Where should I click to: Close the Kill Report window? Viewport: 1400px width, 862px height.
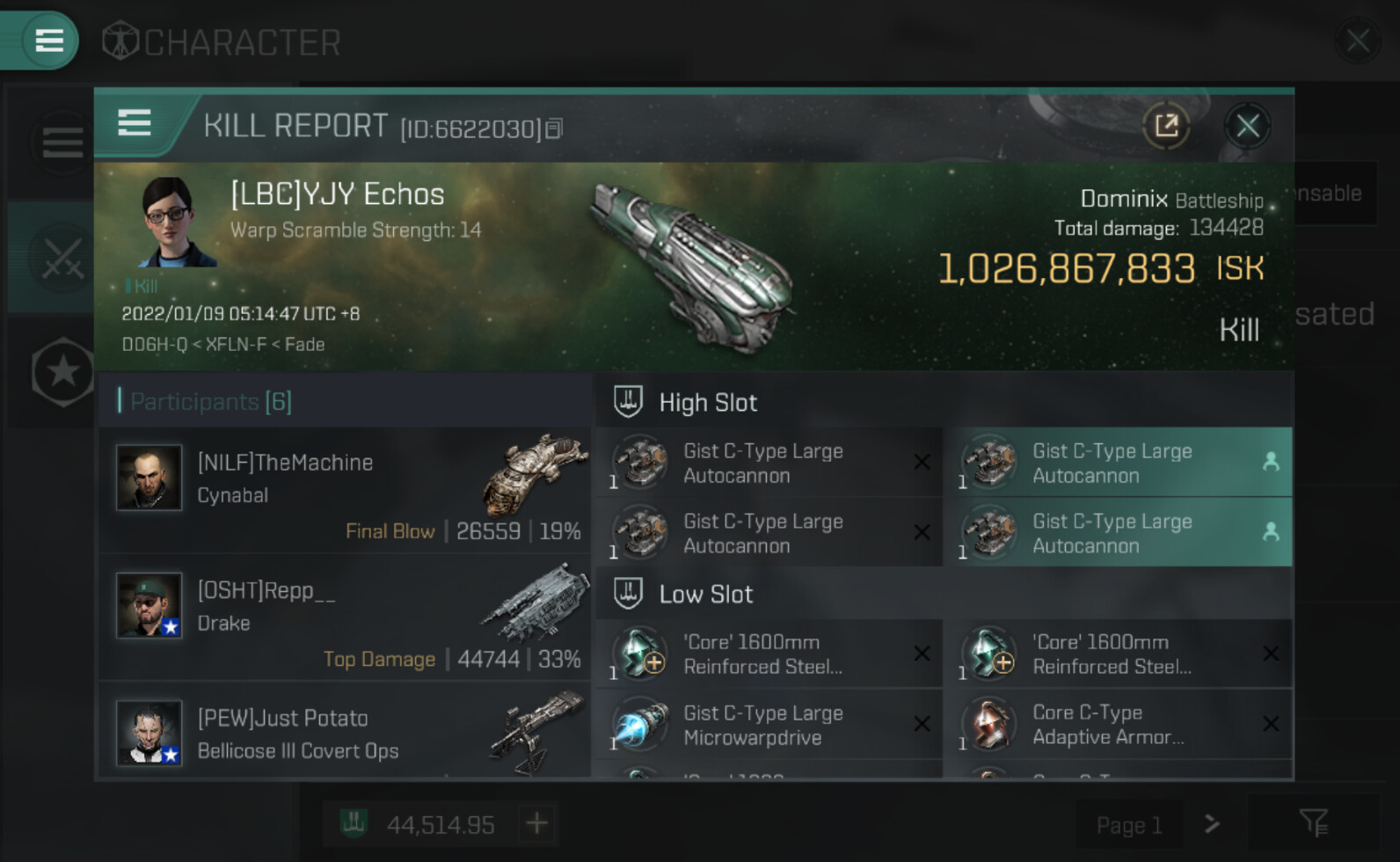click(x=1247, y=126)
